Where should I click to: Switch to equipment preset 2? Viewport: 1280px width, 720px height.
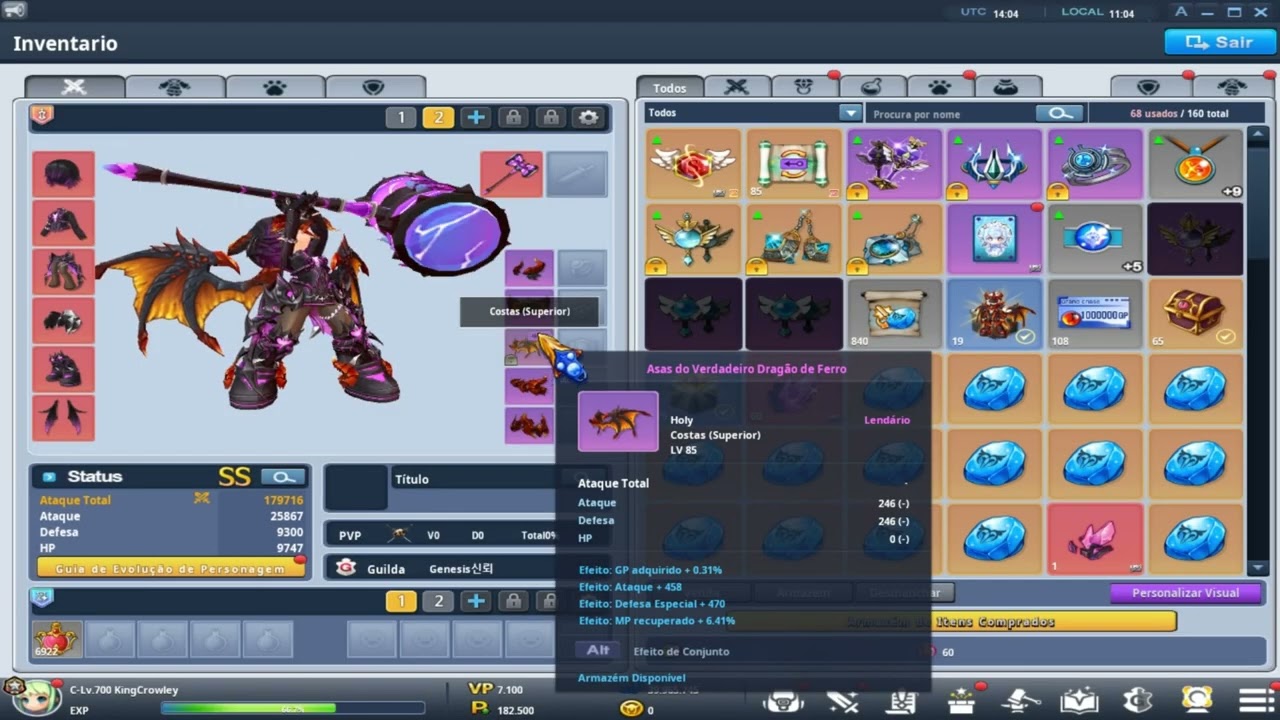438,117
